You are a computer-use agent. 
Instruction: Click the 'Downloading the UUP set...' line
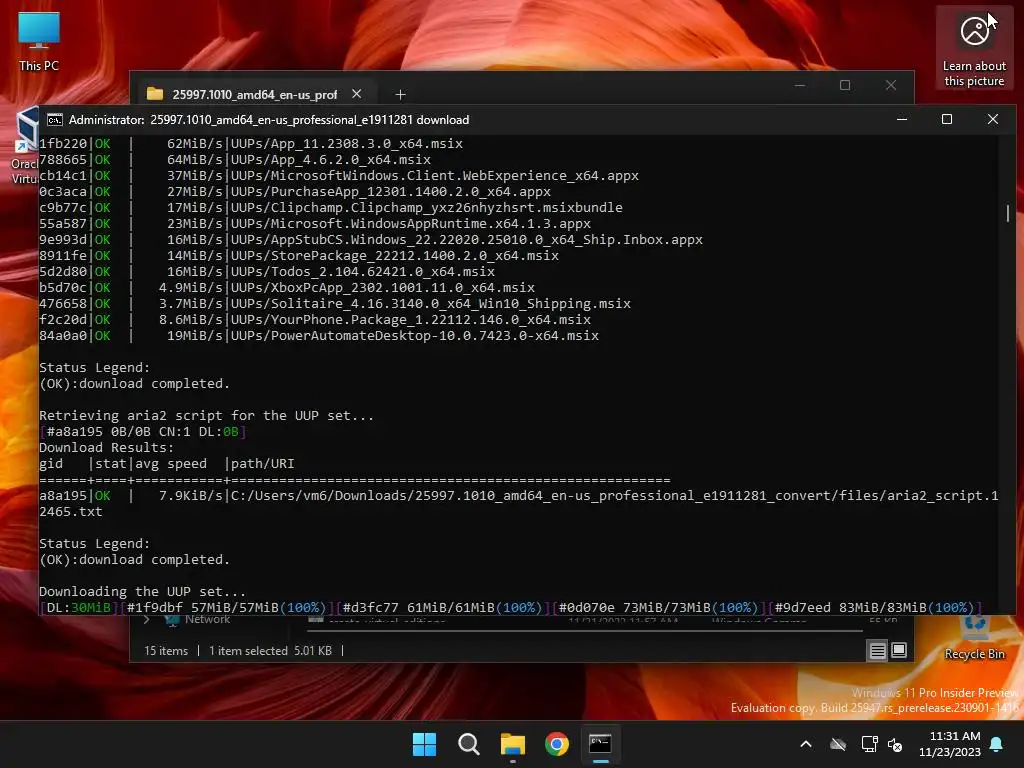pos(142,592)
